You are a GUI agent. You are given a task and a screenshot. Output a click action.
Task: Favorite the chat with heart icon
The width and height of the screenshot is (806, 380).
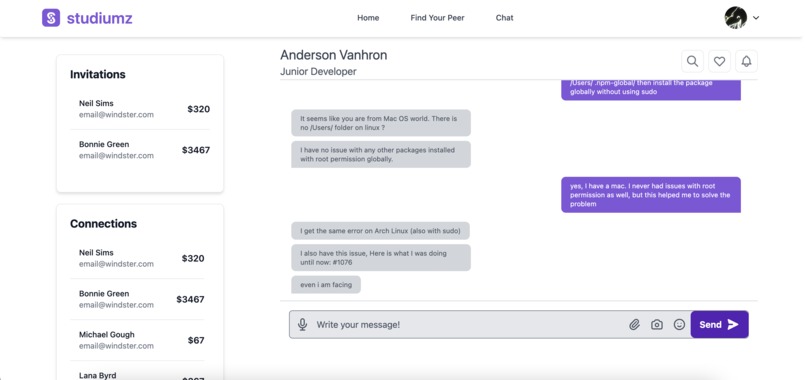pos(719,61)
